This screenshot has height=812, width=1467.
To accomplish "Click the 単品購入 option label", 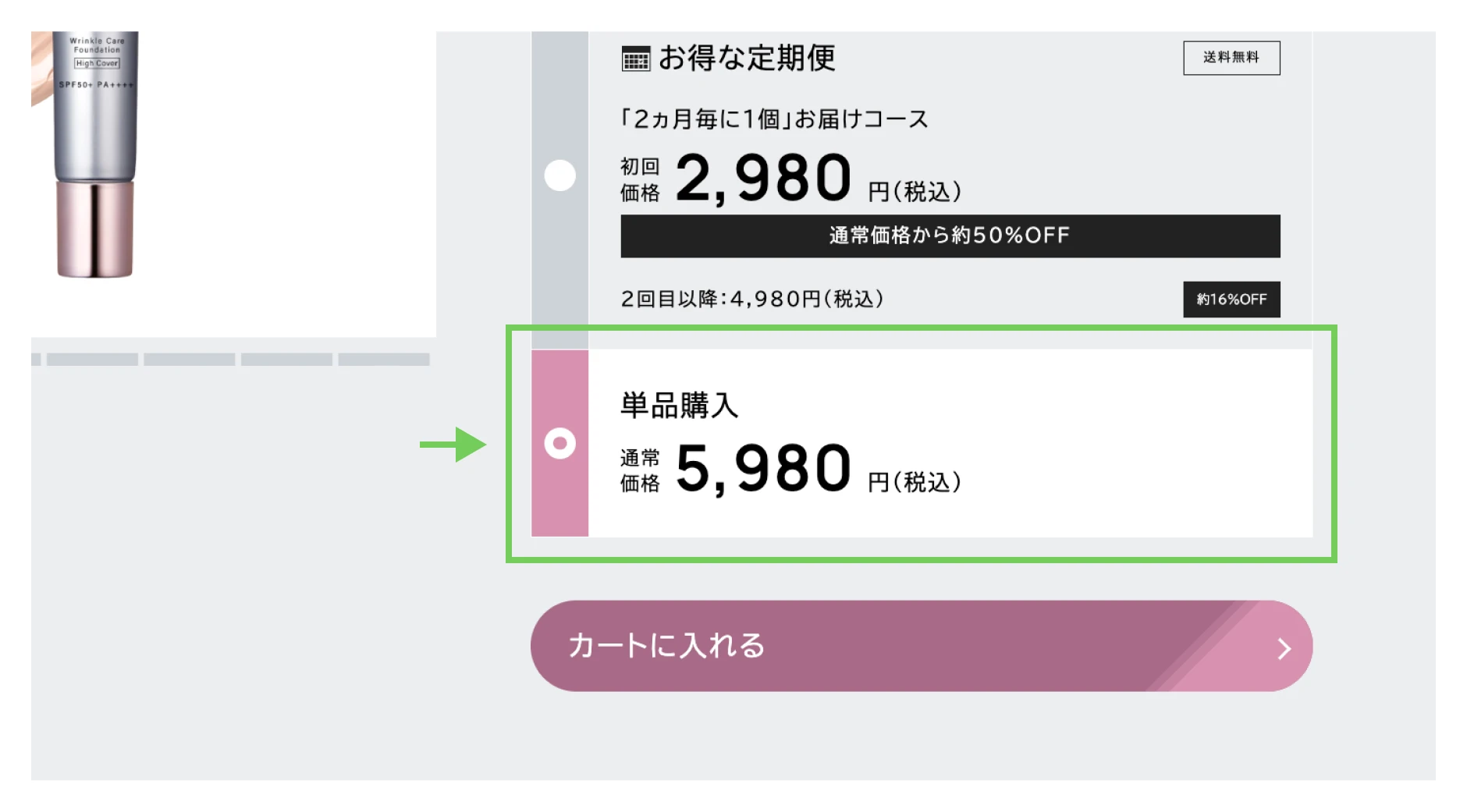I will [679, 406].
